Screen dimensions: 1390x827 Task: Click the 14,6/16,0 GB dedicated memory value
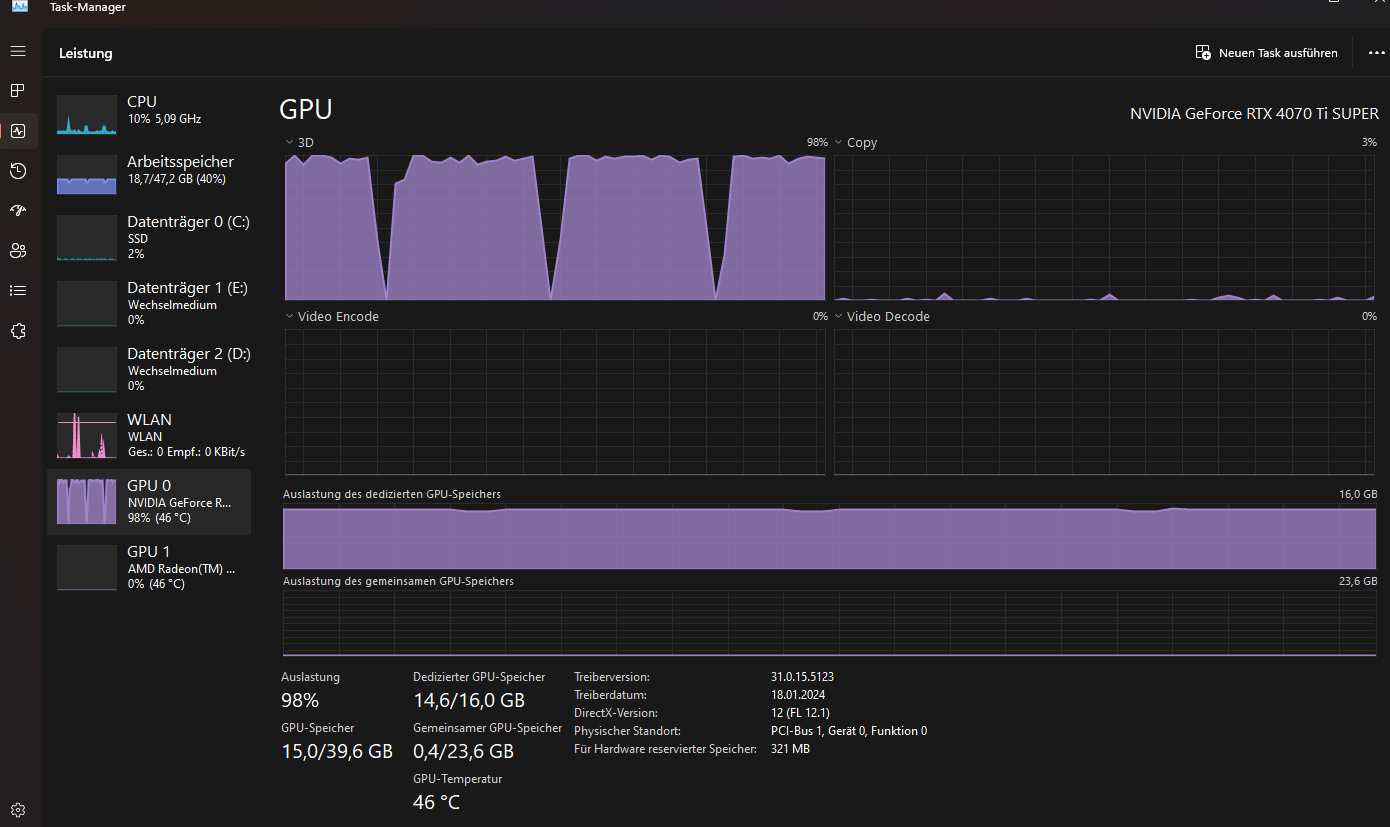click(469, 700)
